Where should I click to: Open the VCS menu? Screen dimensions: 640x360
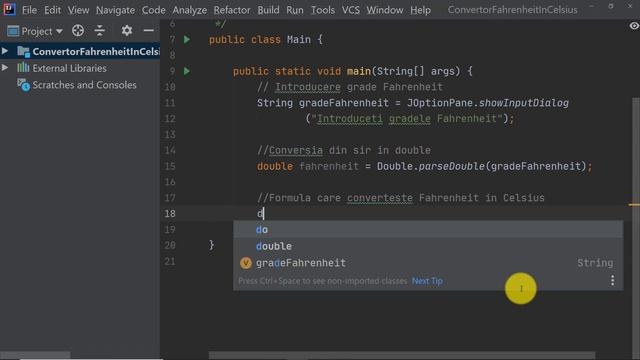tap(351, 10)
